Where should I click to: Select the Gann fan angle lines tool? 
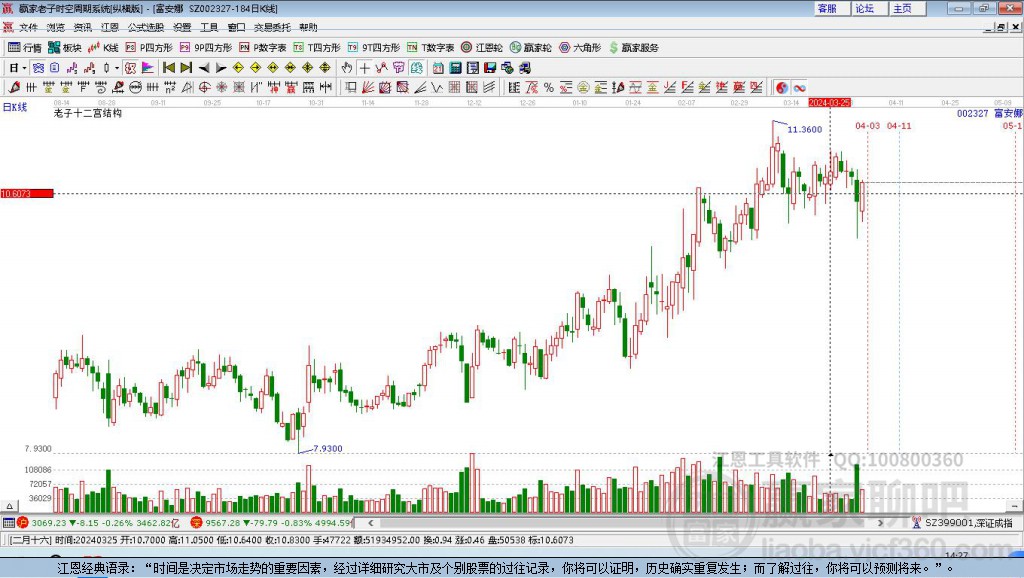(x=368, y=88)
